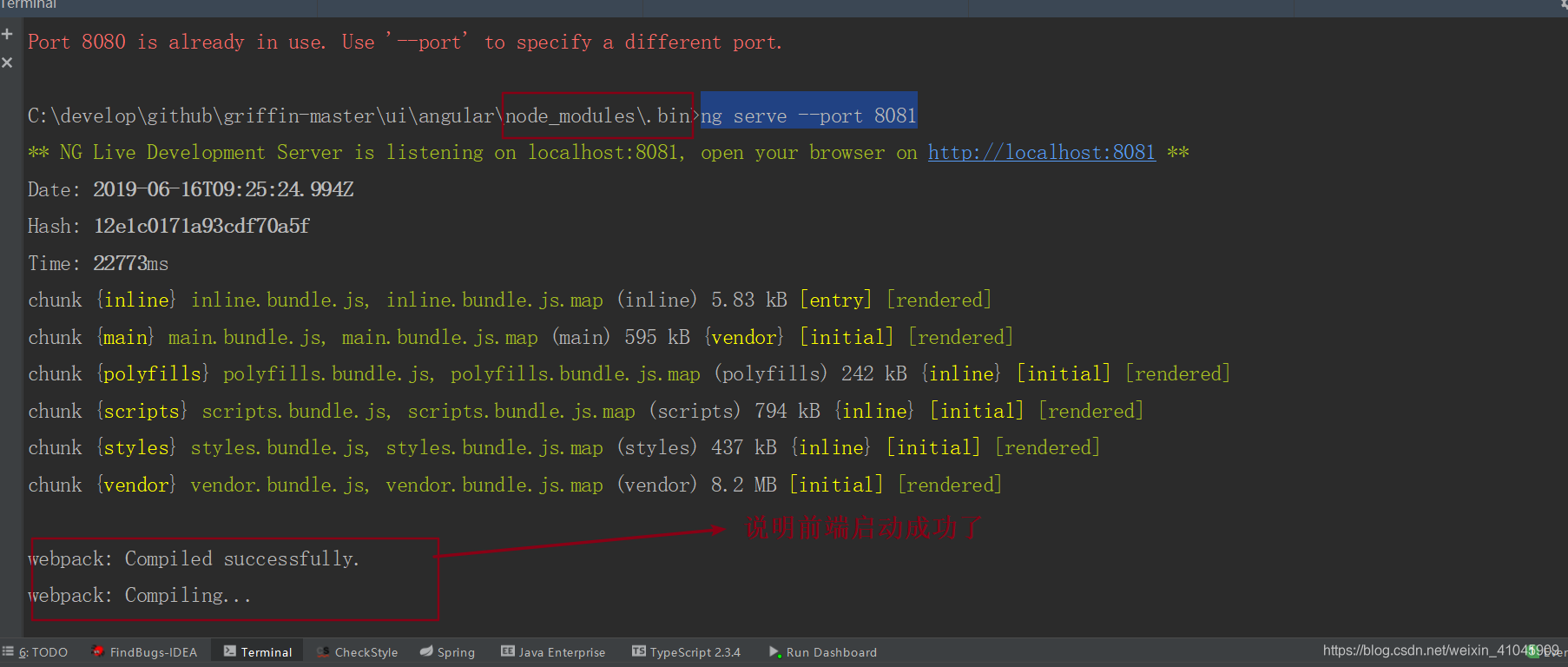The width and height of the screenshot is (1568, 667).
Task: Click the styles.bundle.js chunk line
Action: pos(563,448)
